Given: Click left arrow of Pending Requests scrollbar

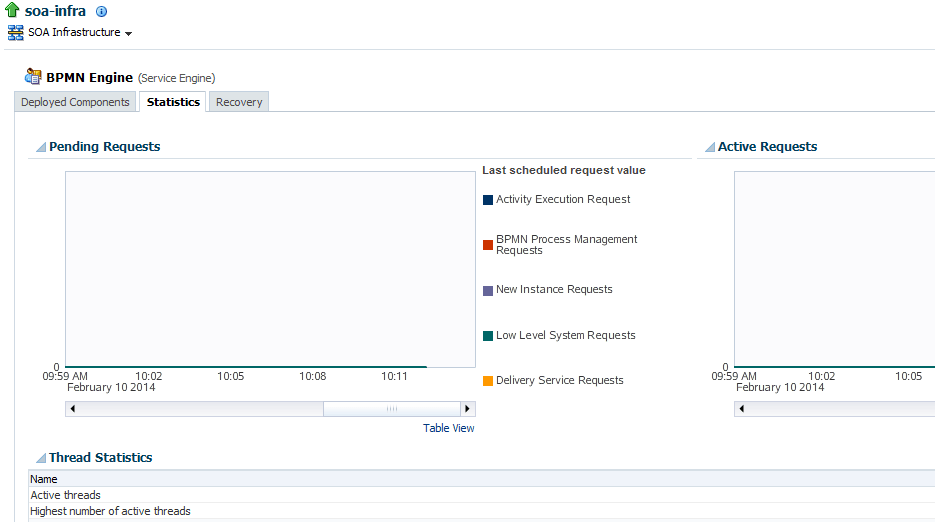Looking at the screenshot, I should point(73,409).
